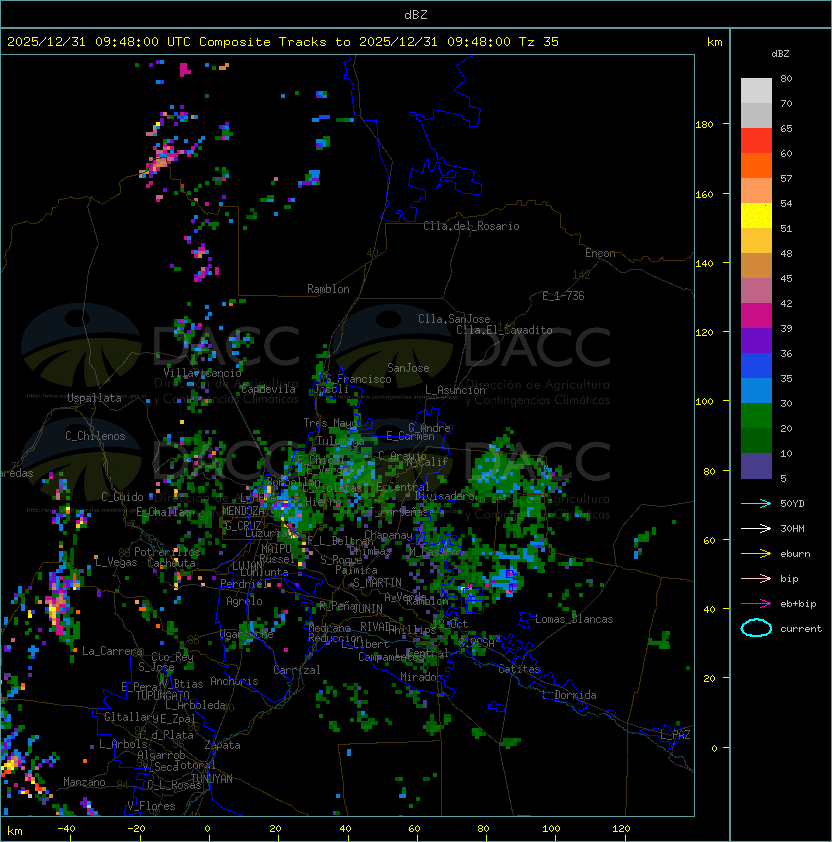
Task: Select the Uspallata label on the map
Action: pyautogui.click(x=95, y=398)
